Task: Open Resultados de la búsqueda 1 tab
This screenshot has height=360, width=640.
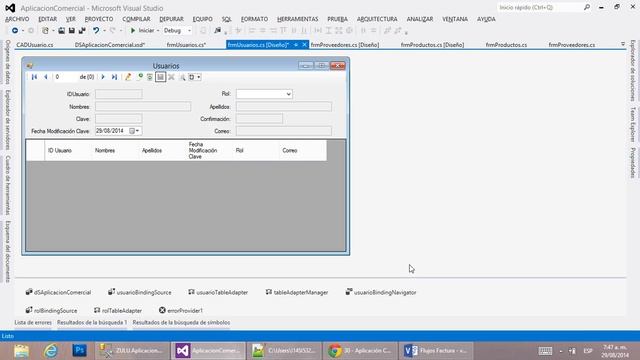Action: [x=92, y=322]
